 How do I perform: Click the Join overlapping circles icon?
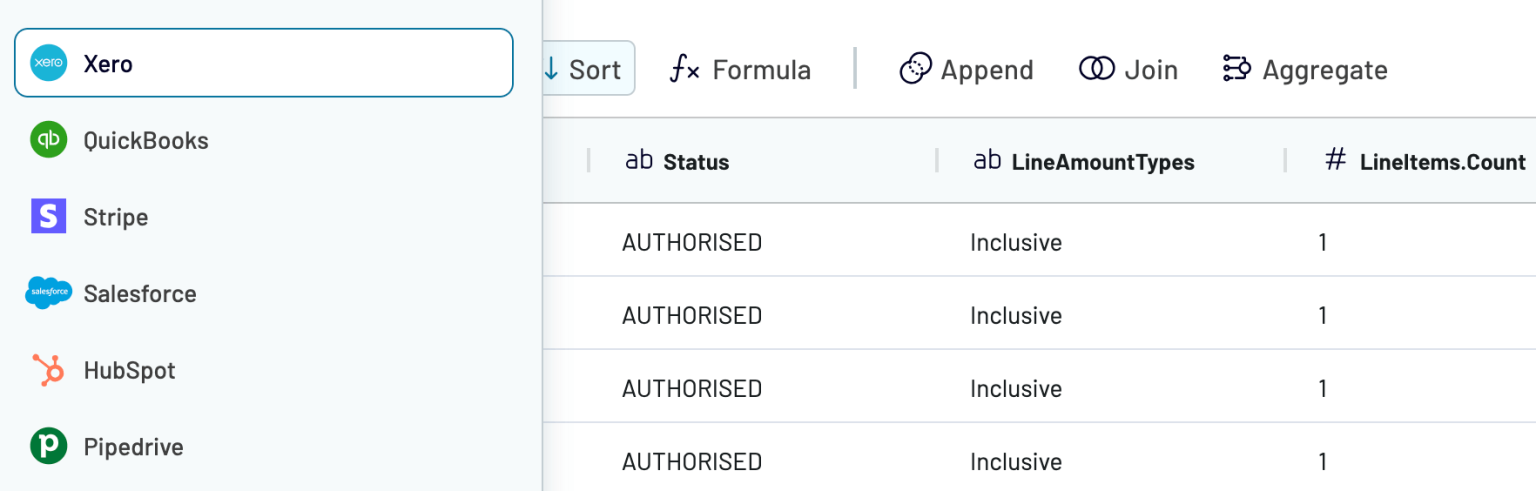click(x=1096, y=69)
